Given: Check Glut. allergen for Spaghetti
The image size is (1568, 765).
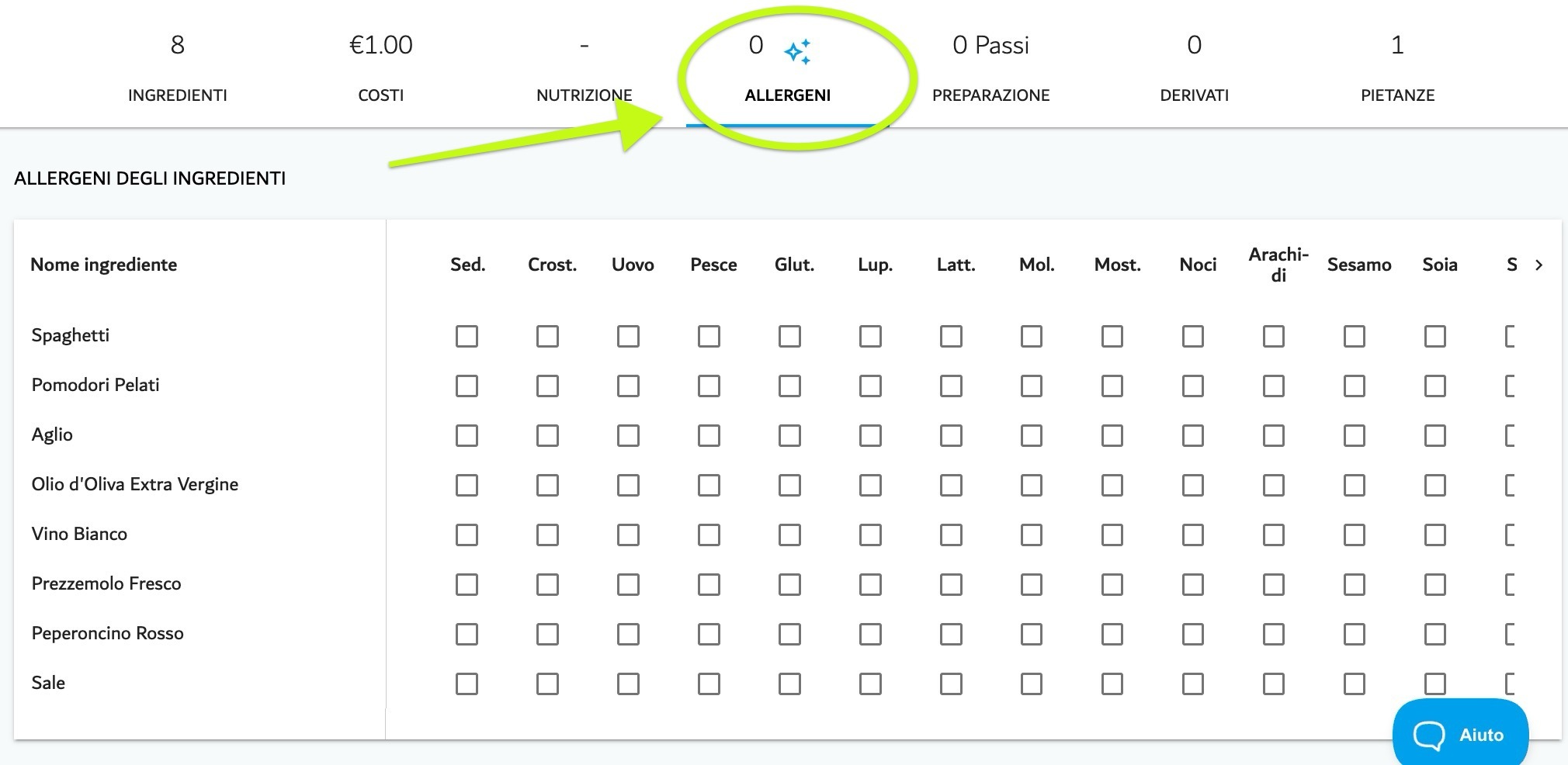Looking at the screenshot, I should pos(789,336).
